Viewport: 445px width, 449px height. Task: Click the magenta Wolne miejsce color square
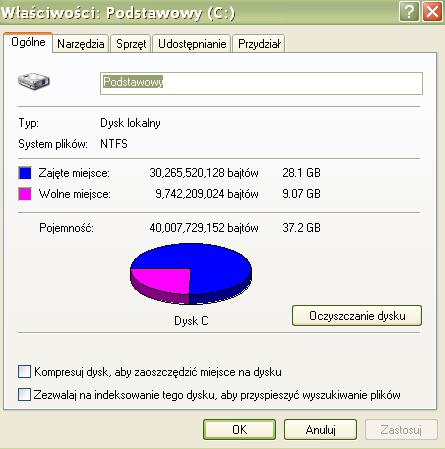pyautogui.click(x=25, y=194)
